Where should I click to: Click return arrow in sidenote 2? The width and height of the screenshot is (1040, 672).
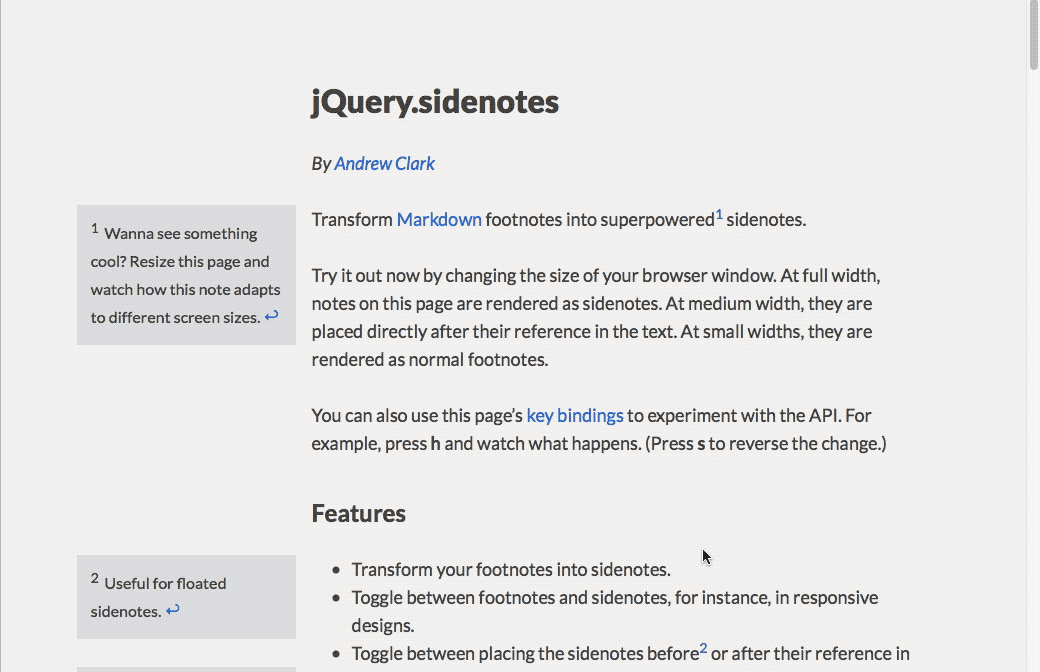tap(172, 610)
